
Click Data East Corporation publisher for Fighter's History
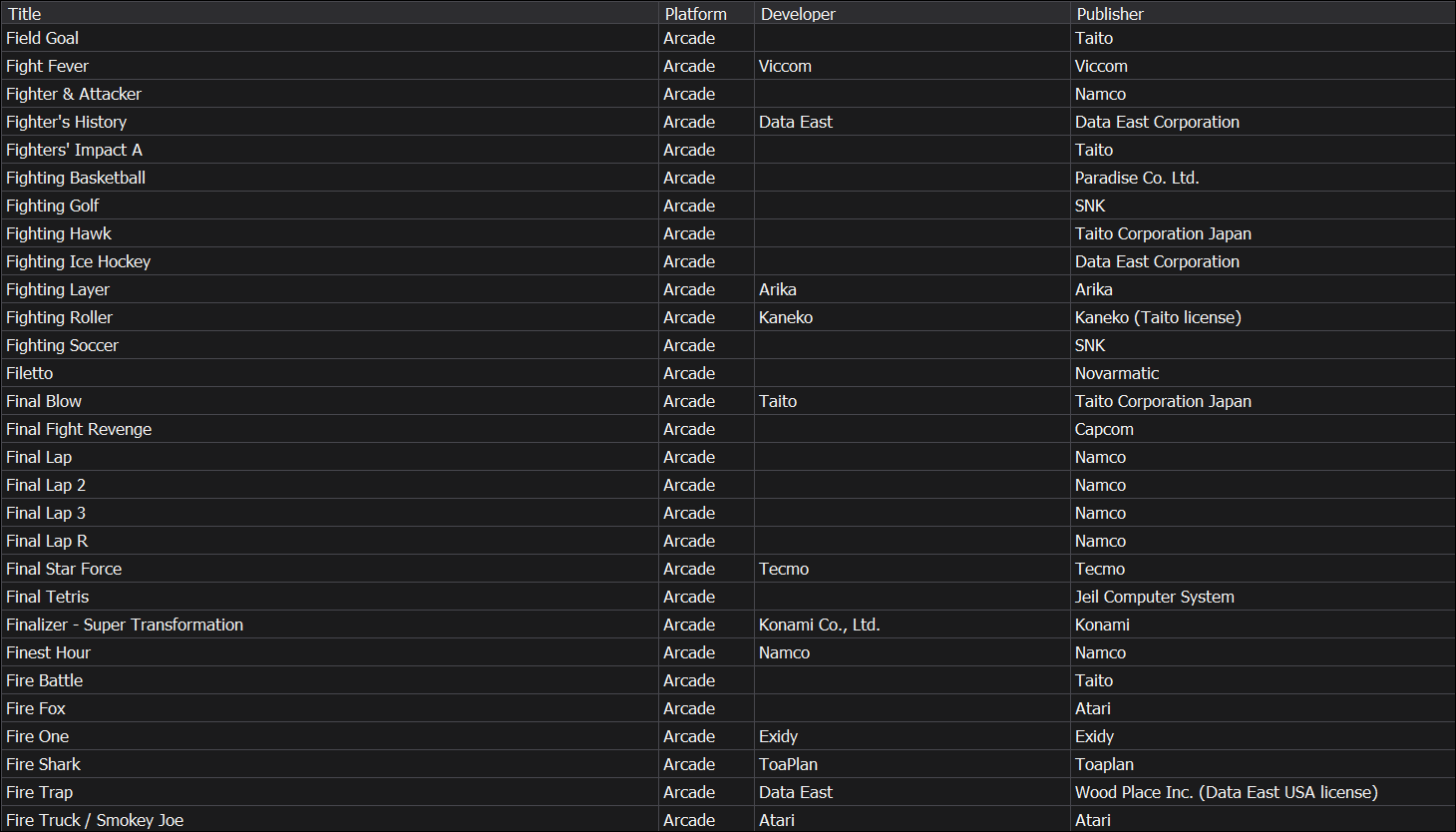1157,122
